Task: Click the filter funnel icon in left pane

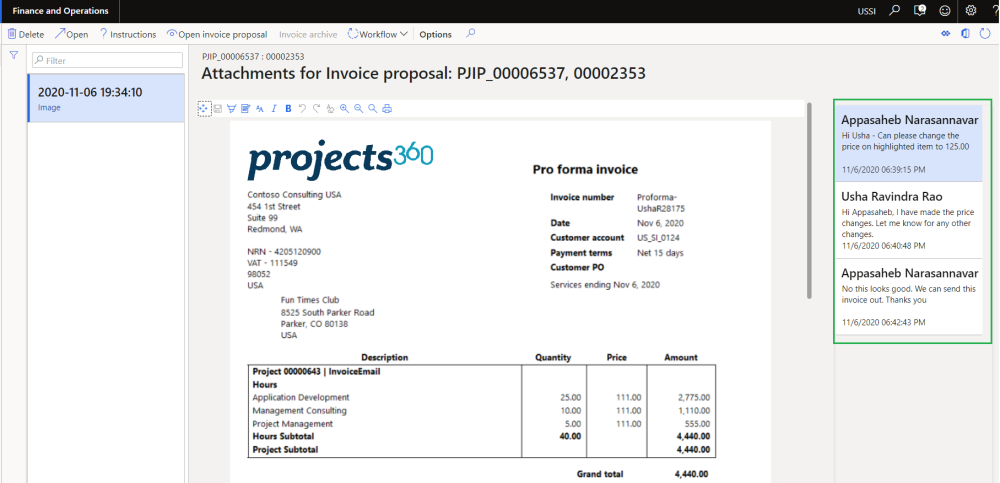Action: click(13, 56)
